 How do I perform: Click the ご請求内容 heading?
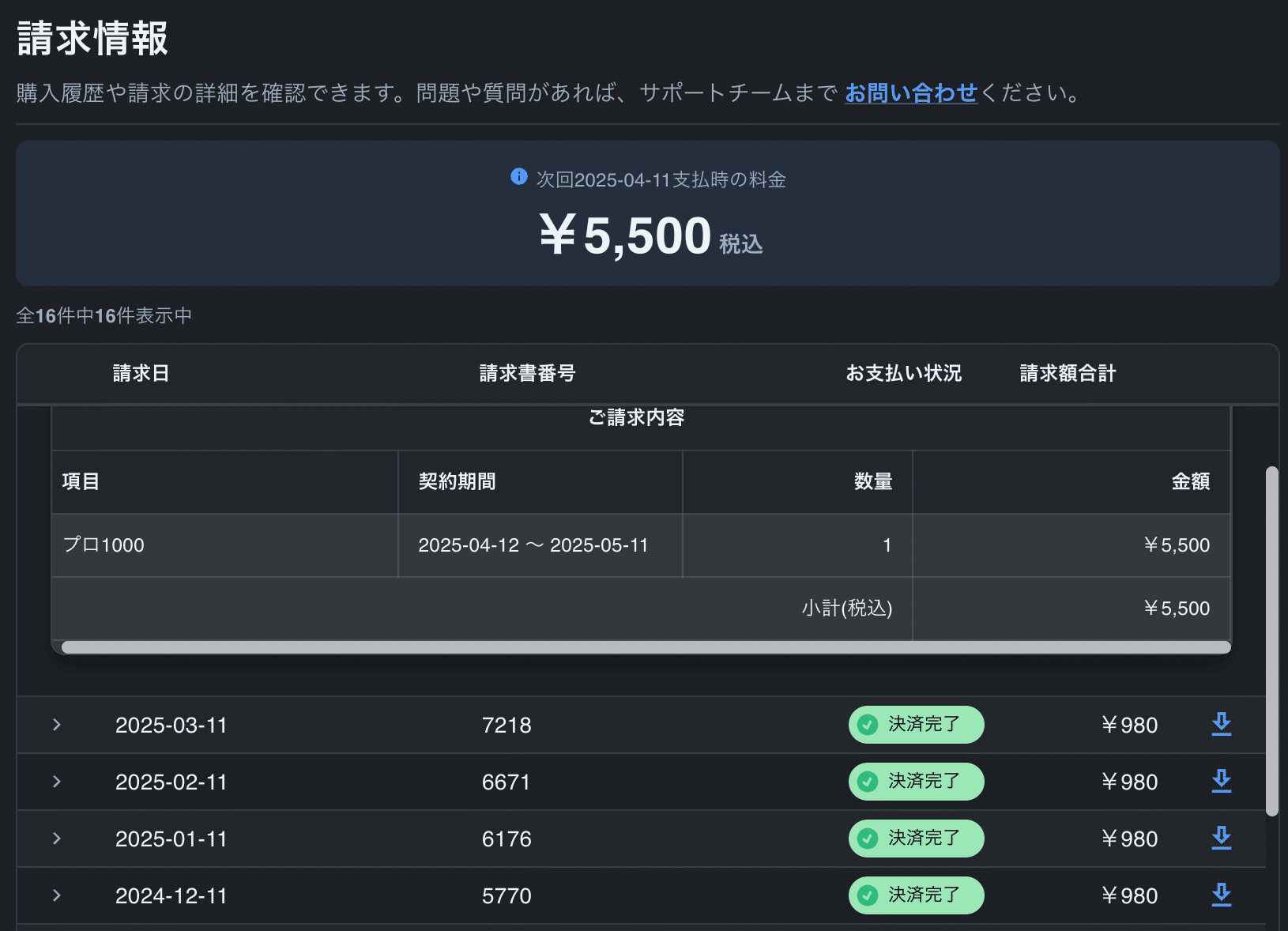tap(636, 417)
